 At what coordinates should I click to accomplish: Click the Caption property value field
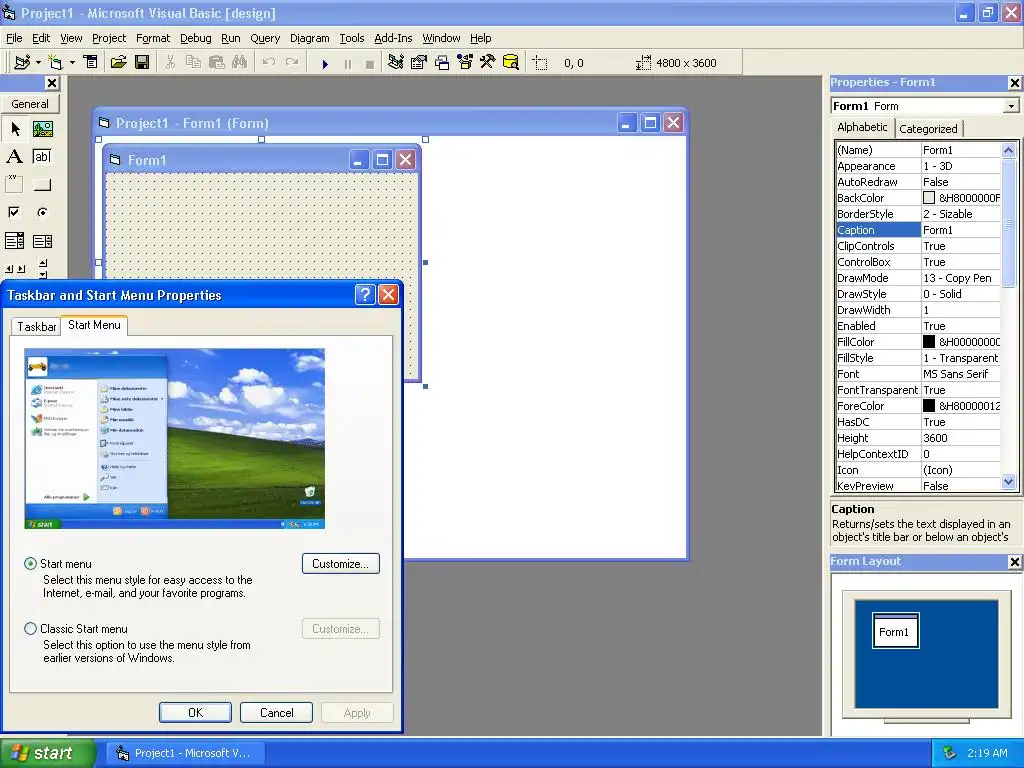tap(960, 230)
